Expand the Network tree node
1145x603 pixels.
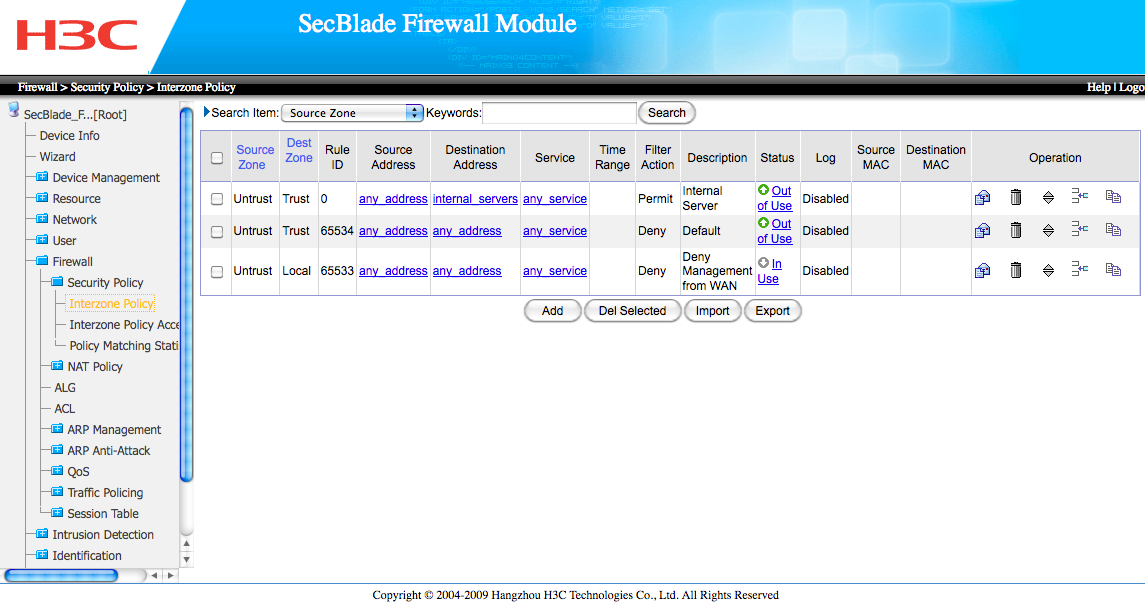pyautogui.click(x=42, y=219)
